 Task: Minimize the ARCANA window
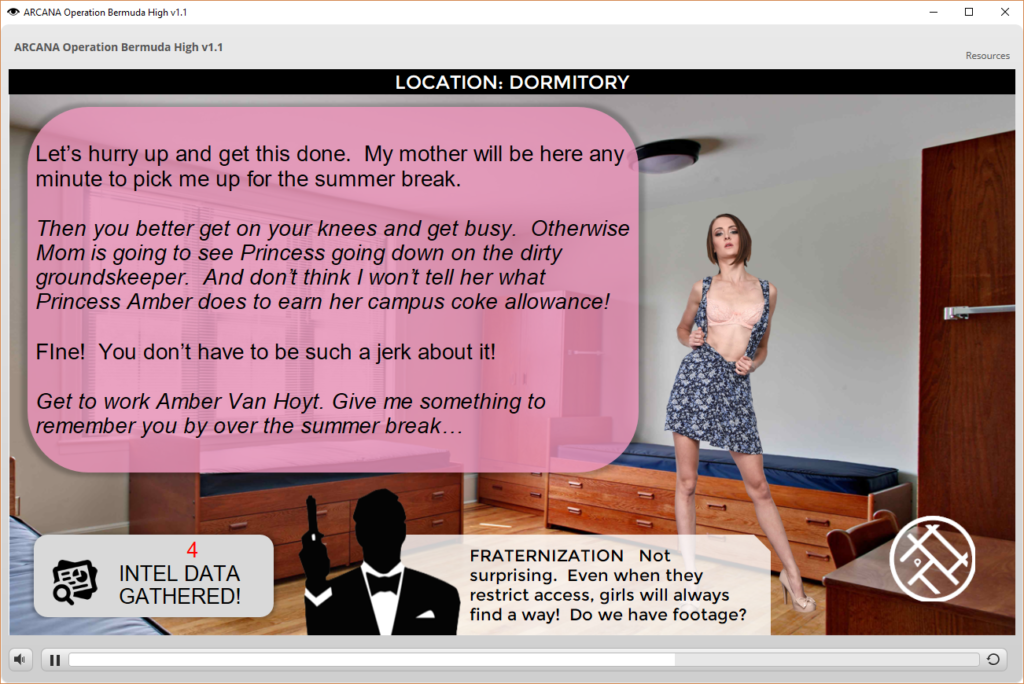[933, 12]
